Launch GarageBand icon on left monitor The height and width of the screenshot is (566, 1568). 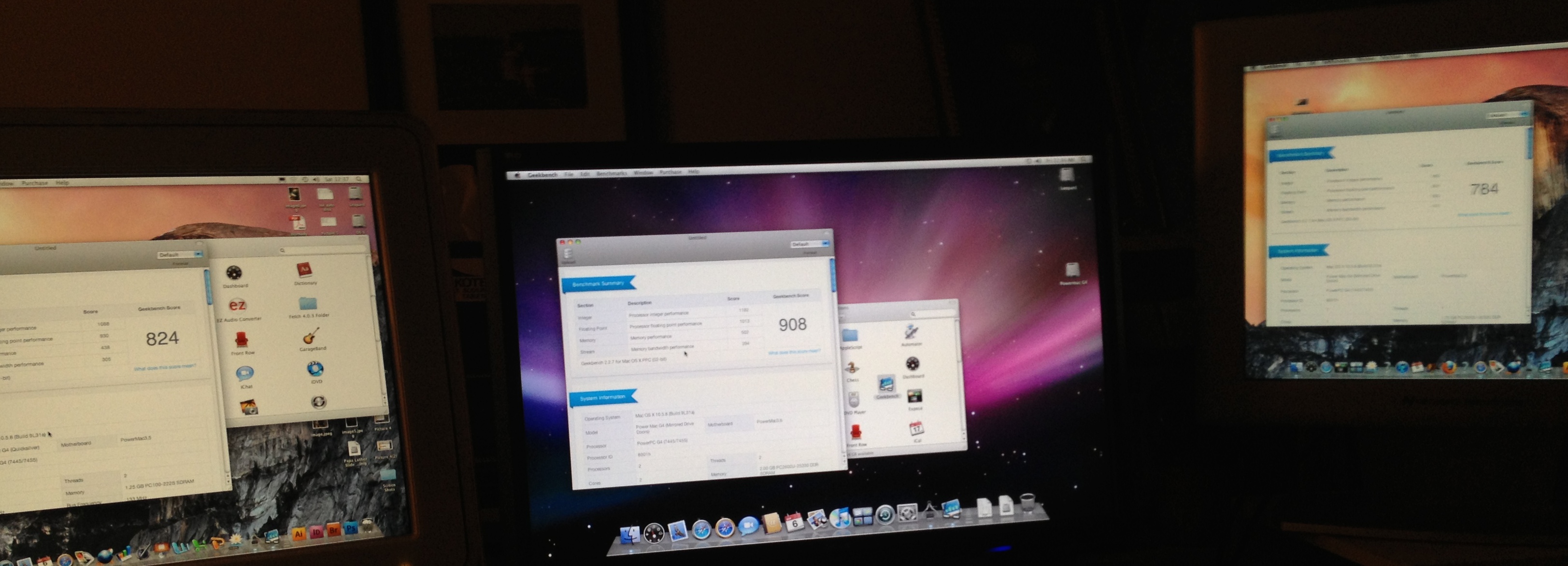(311, 336)
